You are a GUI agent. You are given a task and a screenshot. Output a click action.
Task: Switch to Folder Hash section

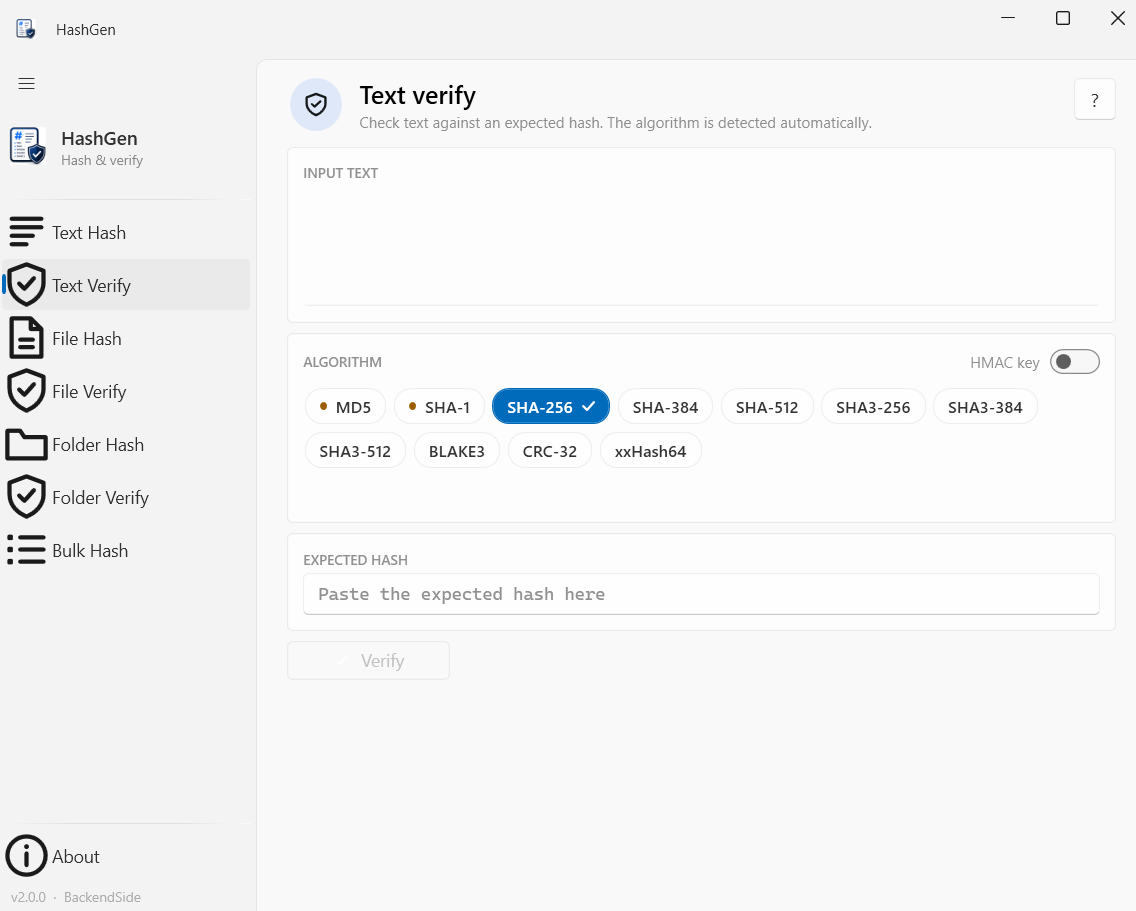tap(126, 444)
